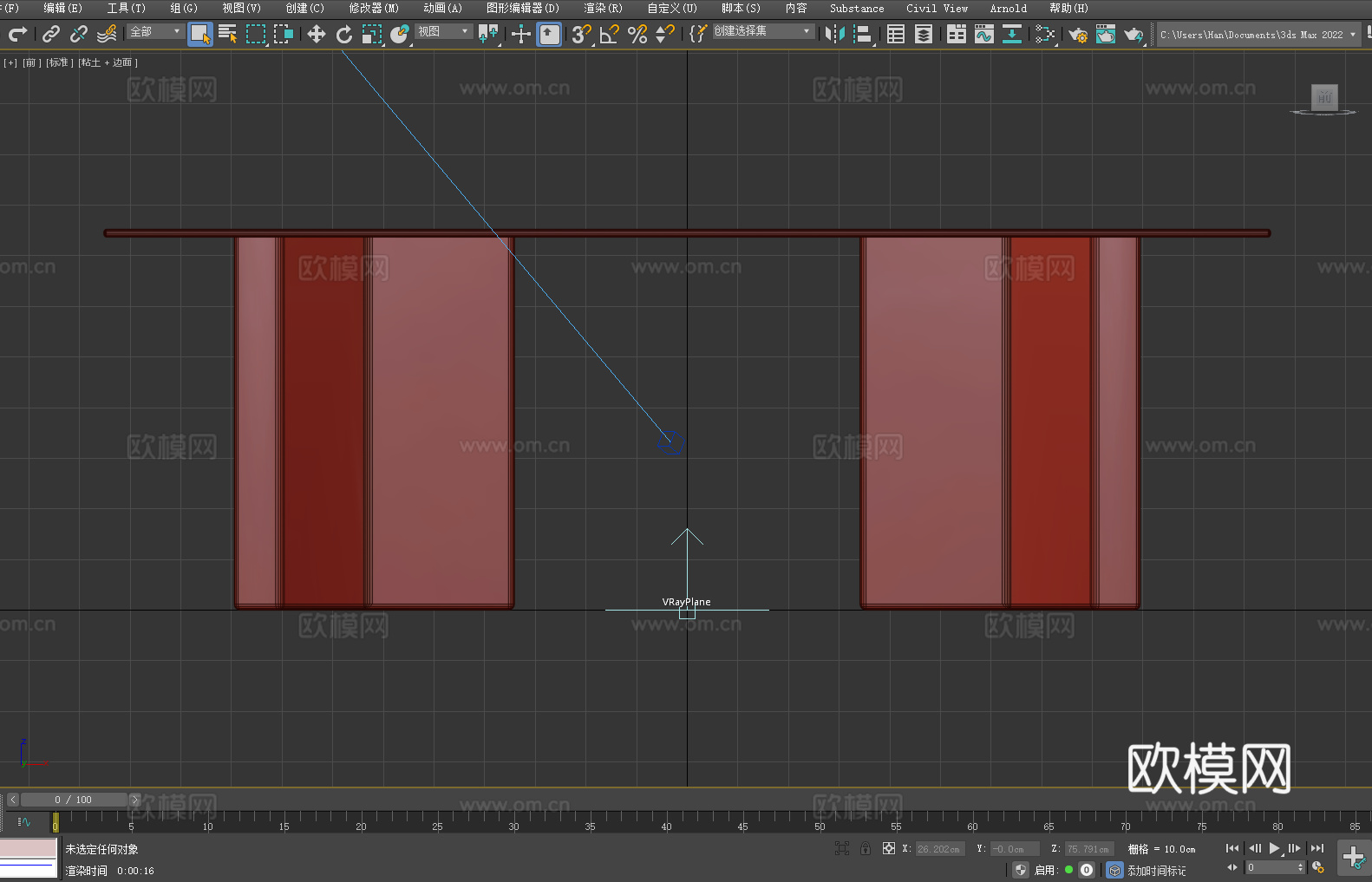Toggle the ribbon display

957,34
